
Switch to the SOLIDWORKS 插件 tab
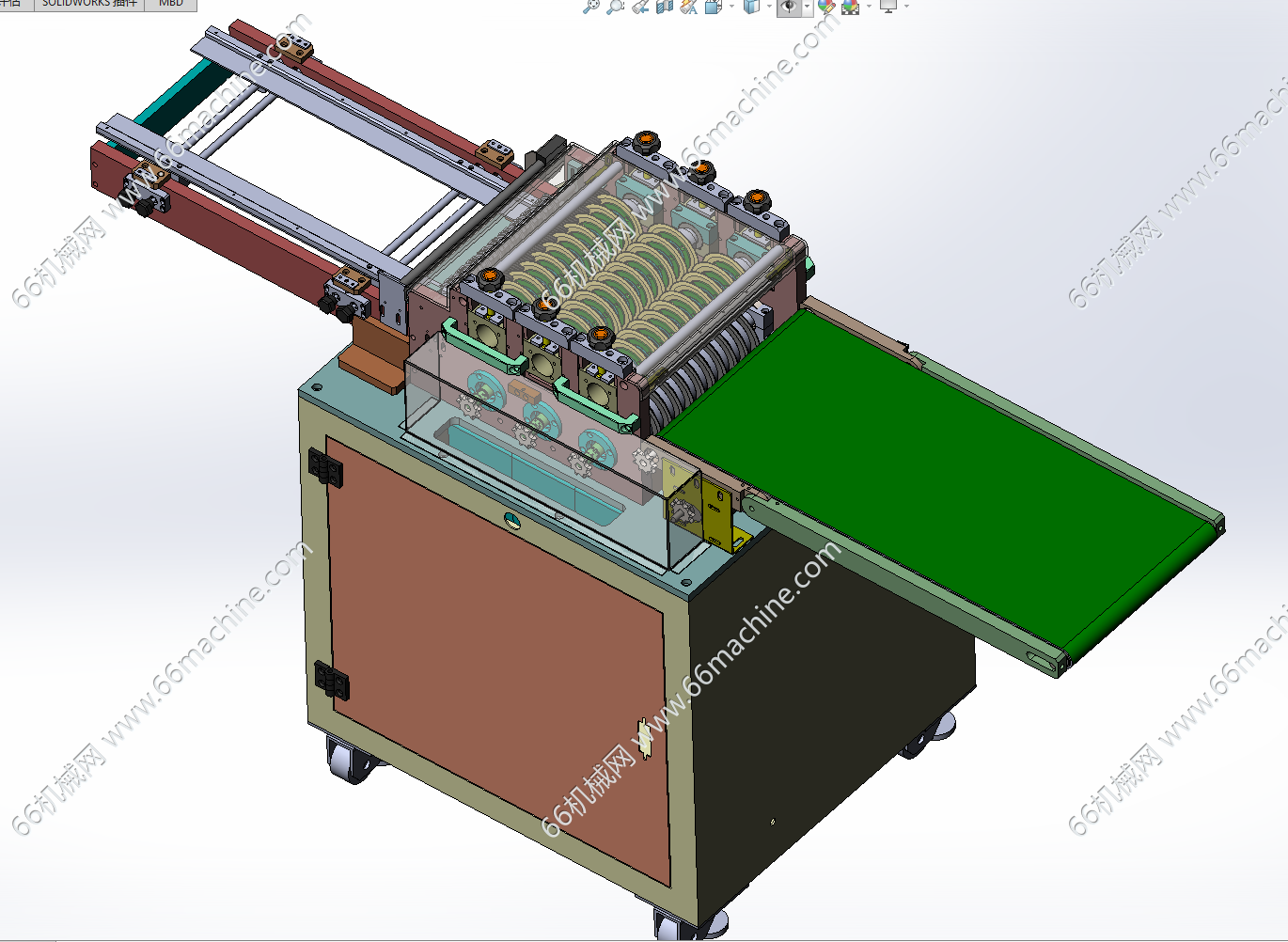pos(89,4)
